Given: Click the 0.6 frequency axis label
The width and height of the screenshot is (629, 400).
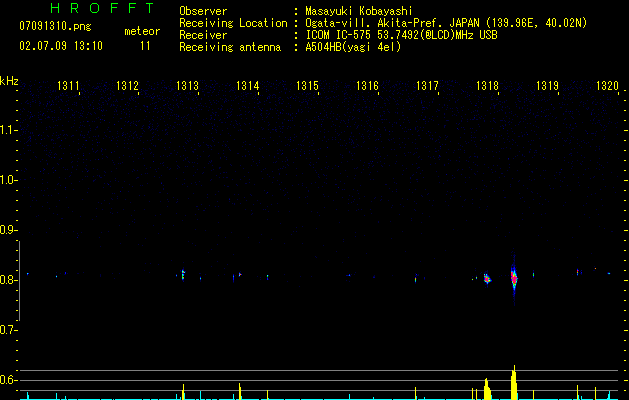Looking at the screenshot, I should point(8,380).
